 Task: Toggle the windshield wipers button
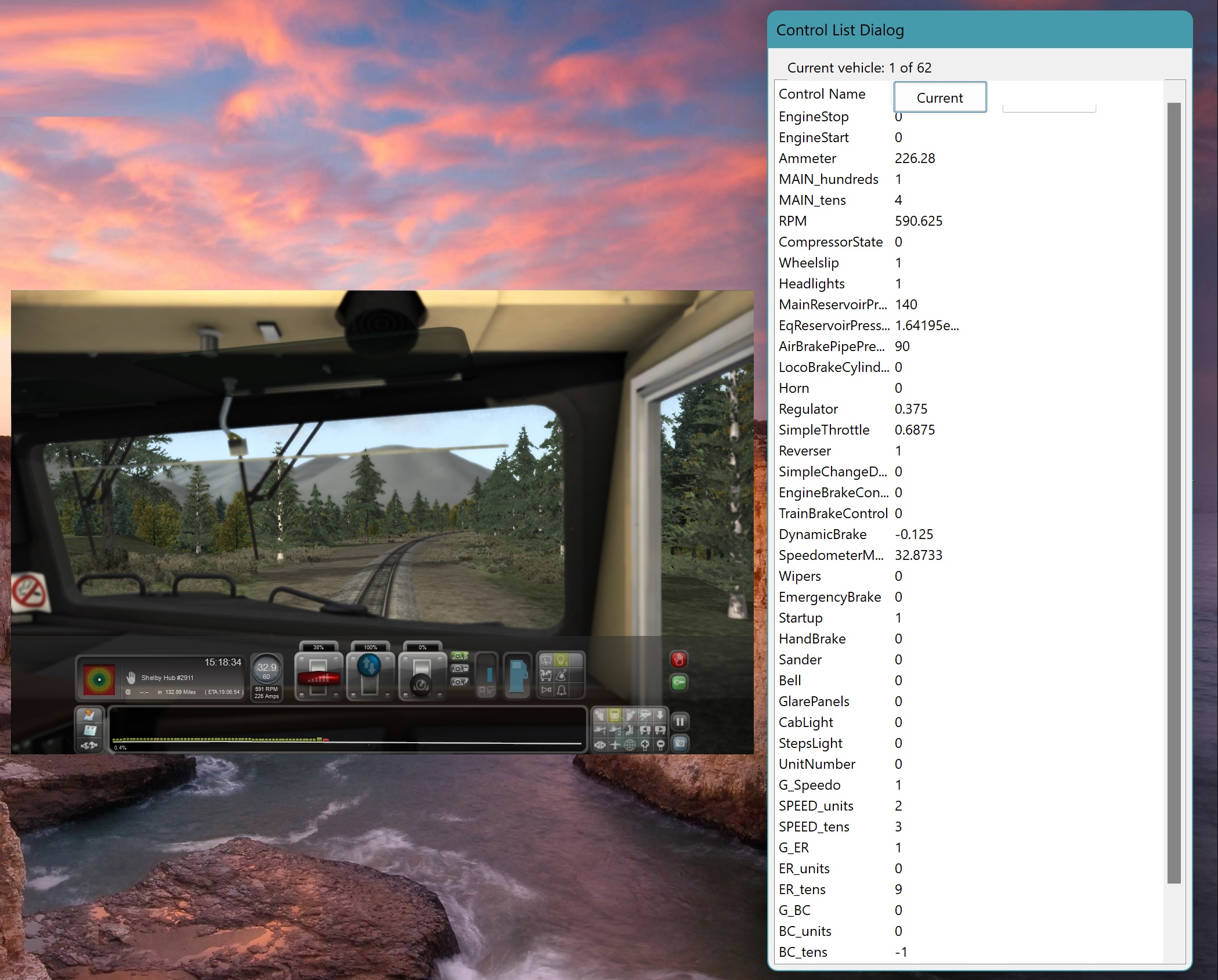(x=546, y=660)
